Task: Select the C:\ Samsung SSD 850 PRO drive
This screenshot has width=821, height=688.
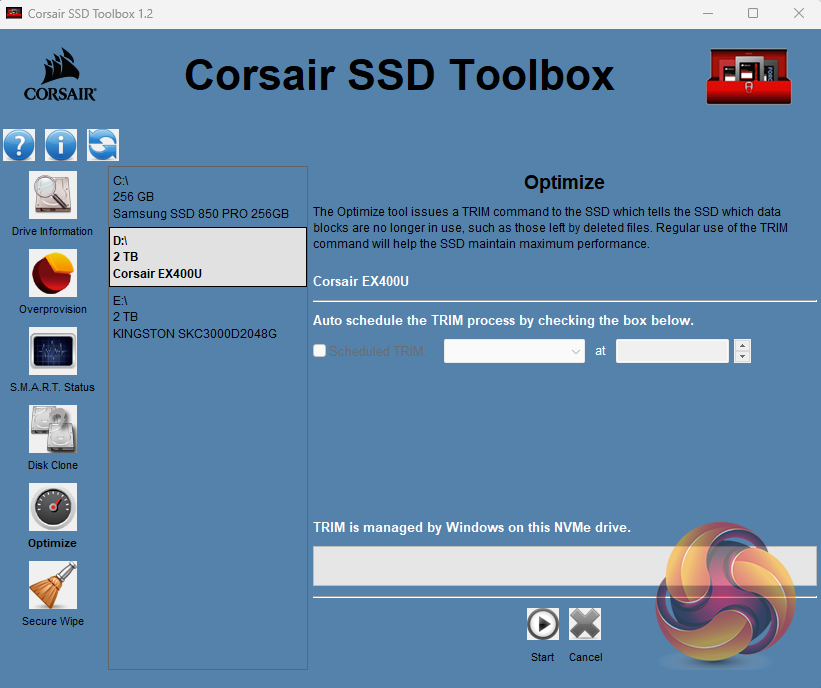Action: point(208,197)
